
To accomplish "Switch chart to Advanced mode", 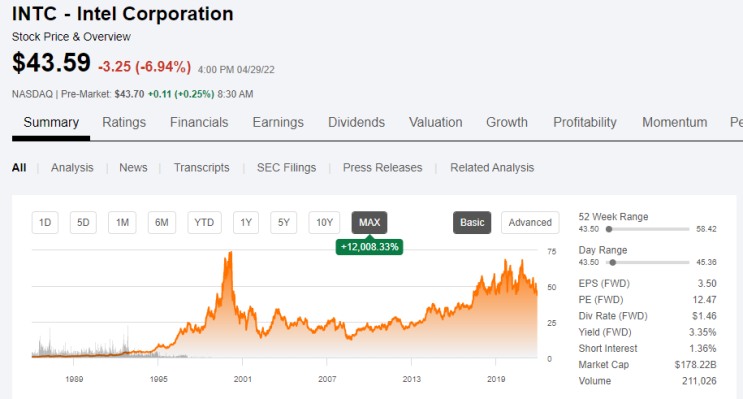I will click(x=530, y=223).
